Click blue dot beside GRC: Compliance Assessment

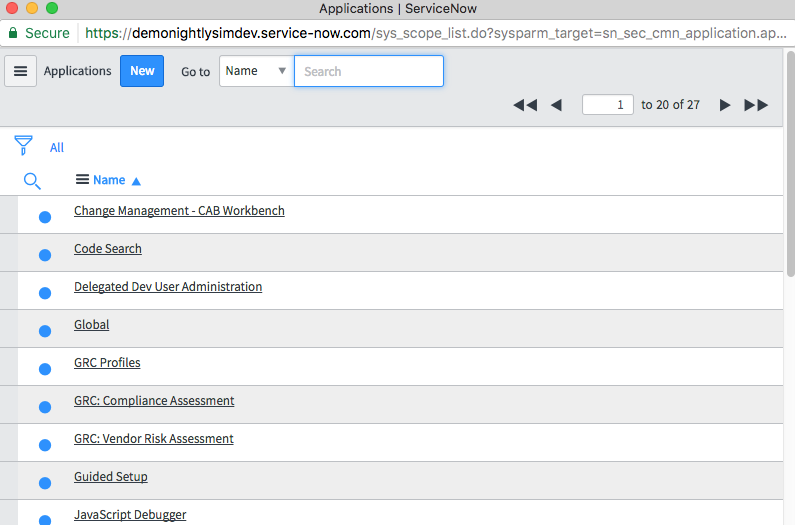pos(45,407)
